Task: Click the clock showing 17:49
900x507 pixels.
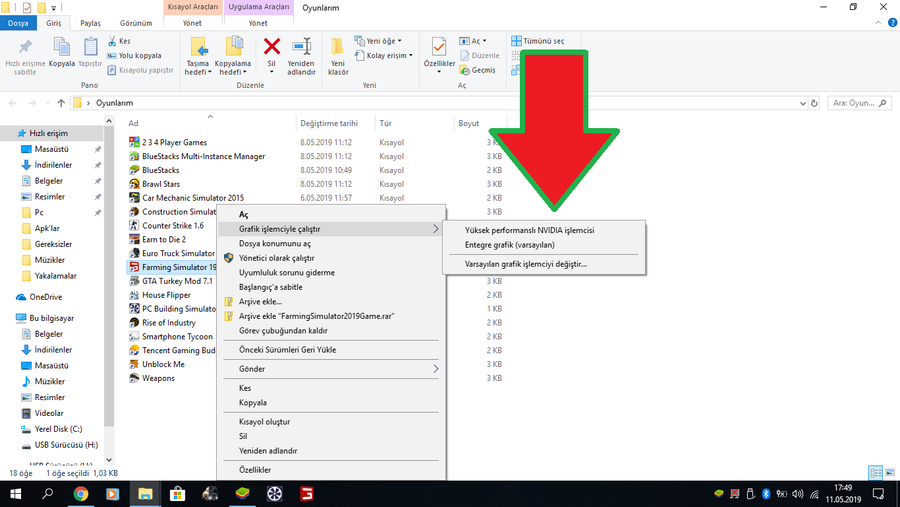Action: 843,488
